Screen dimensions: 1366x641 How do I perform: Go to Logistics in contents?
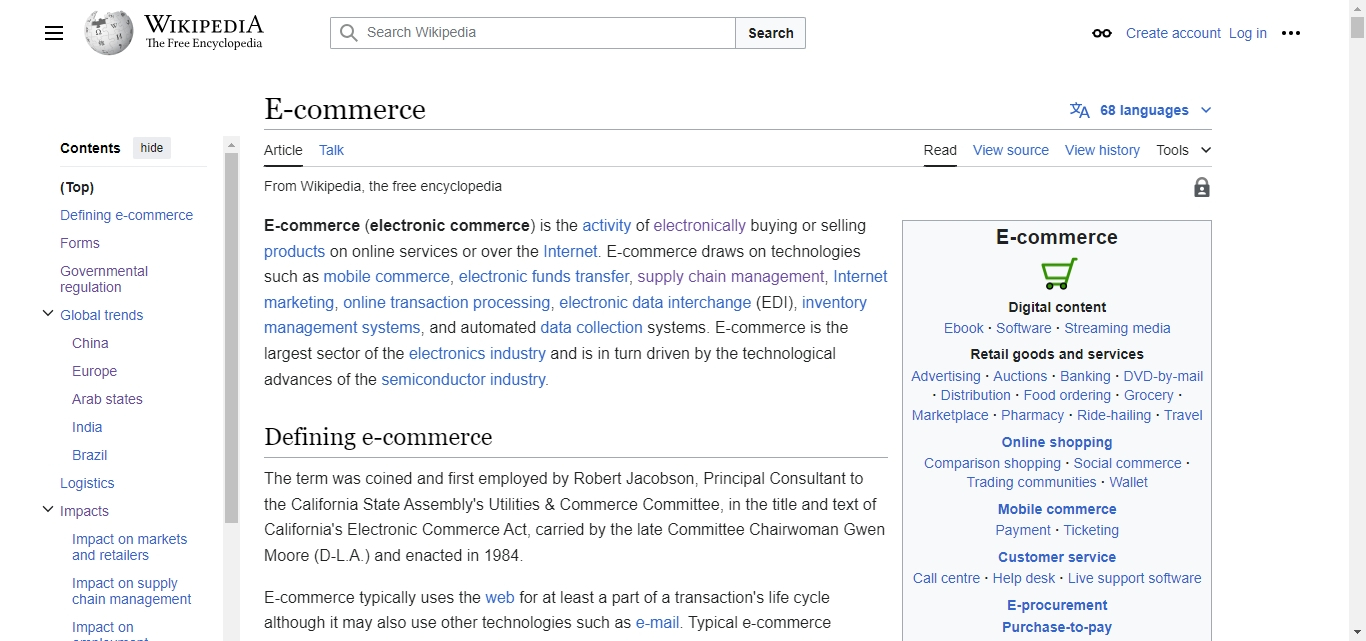click(87, 483)
